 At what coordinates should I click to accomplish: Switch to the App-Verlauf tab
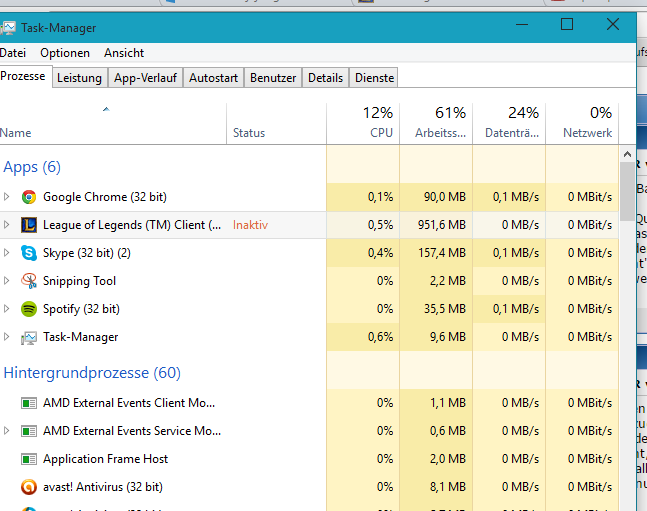[x=145, y=78]
